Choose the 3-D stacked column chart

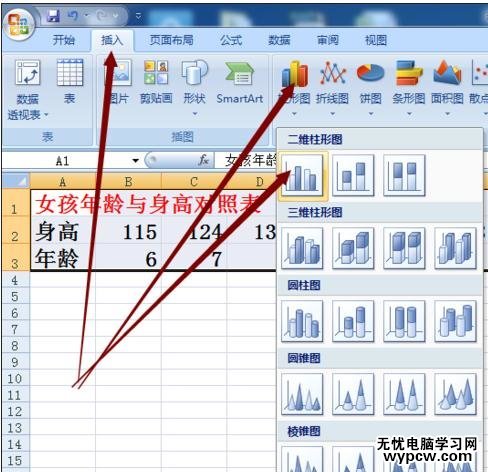point(353,248)
